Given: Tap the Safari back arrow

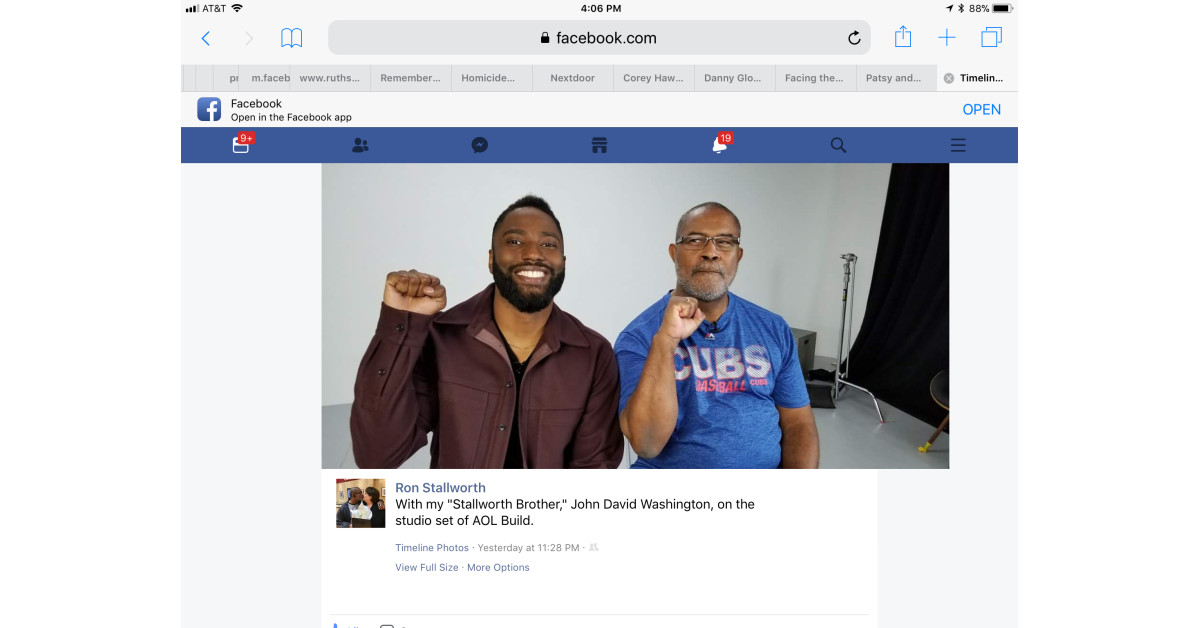Looking at the screenshot, I should click(x=206, y=39).
